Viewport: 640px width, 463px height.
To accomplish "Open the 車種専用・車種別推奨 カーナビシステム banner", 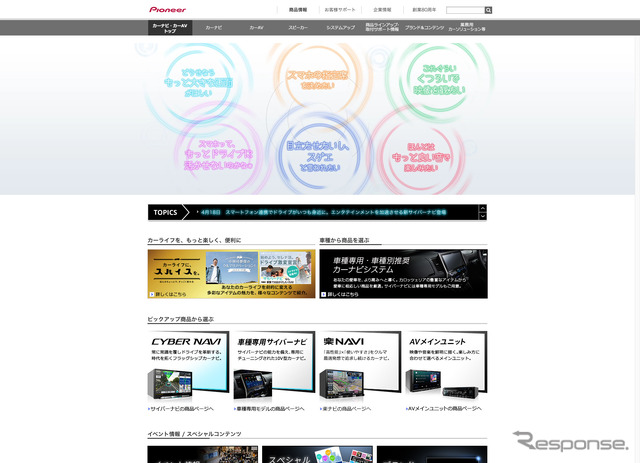I will (403, 274).
